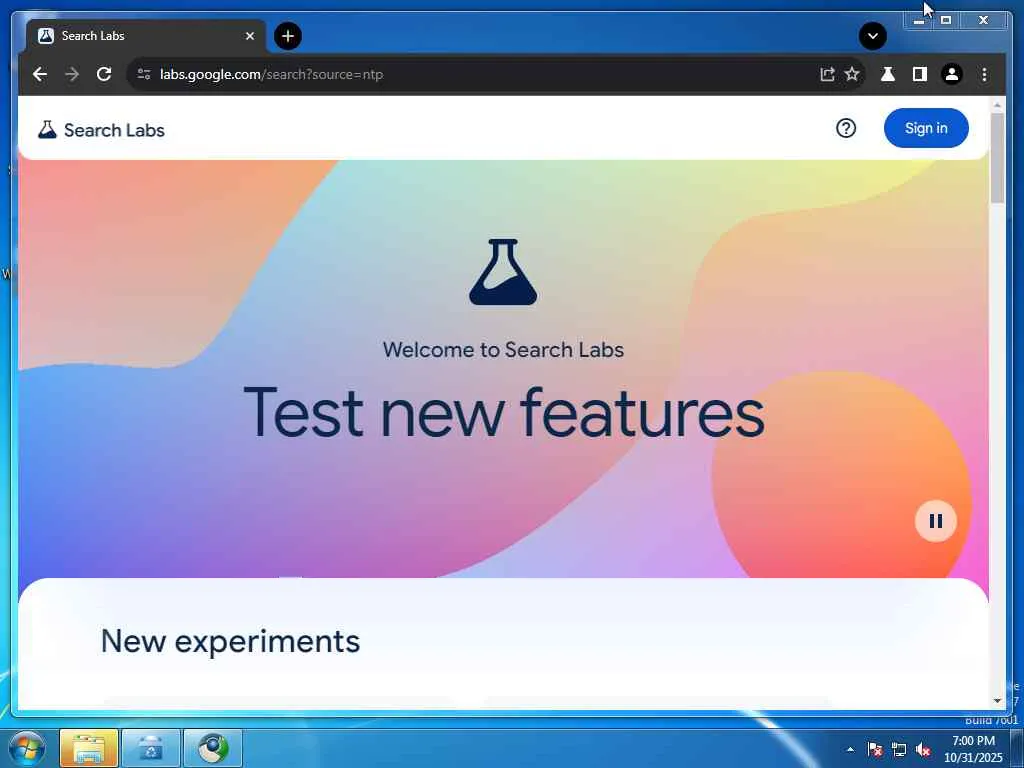This screenshot has width=1024, height=768.
Task: Click the scrollbar up arrow
Action: tap(997, 104)
